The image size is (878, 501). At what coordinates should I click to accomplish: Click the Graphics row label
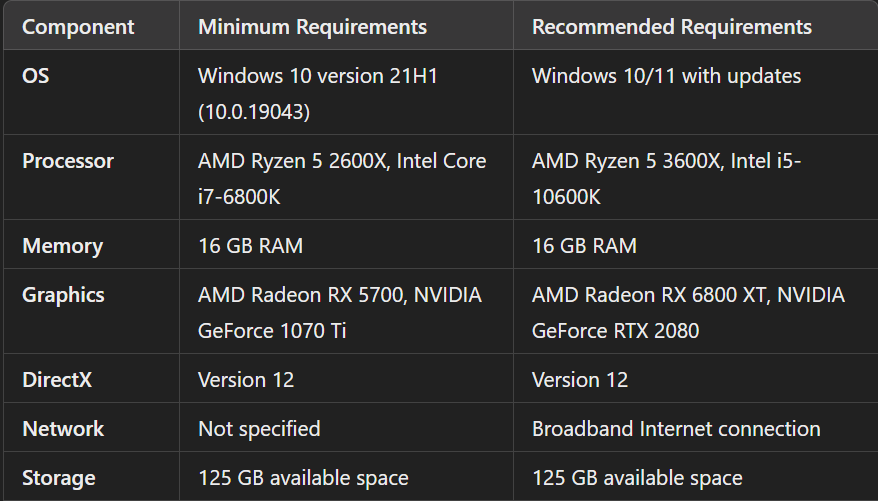(63, 295)
